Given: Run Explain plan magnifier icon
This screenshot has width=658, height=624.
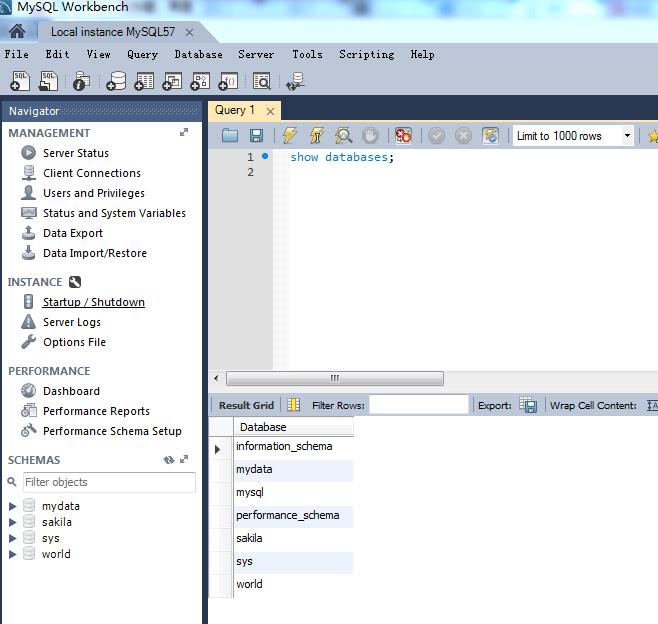Looking at the screenshot, I should (343, 136).
